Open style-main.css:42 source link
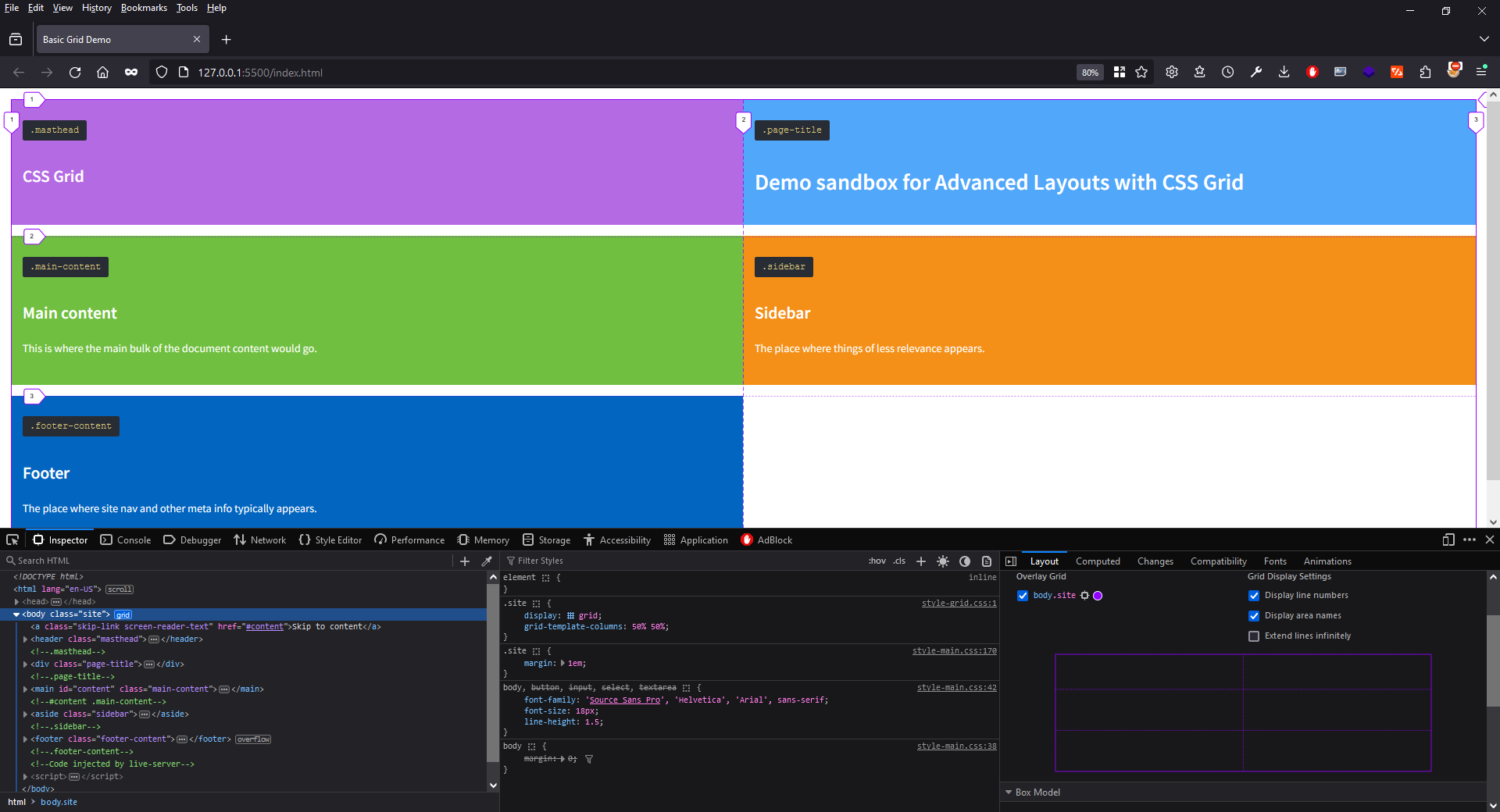1500x812 pixels. [956, 687]
